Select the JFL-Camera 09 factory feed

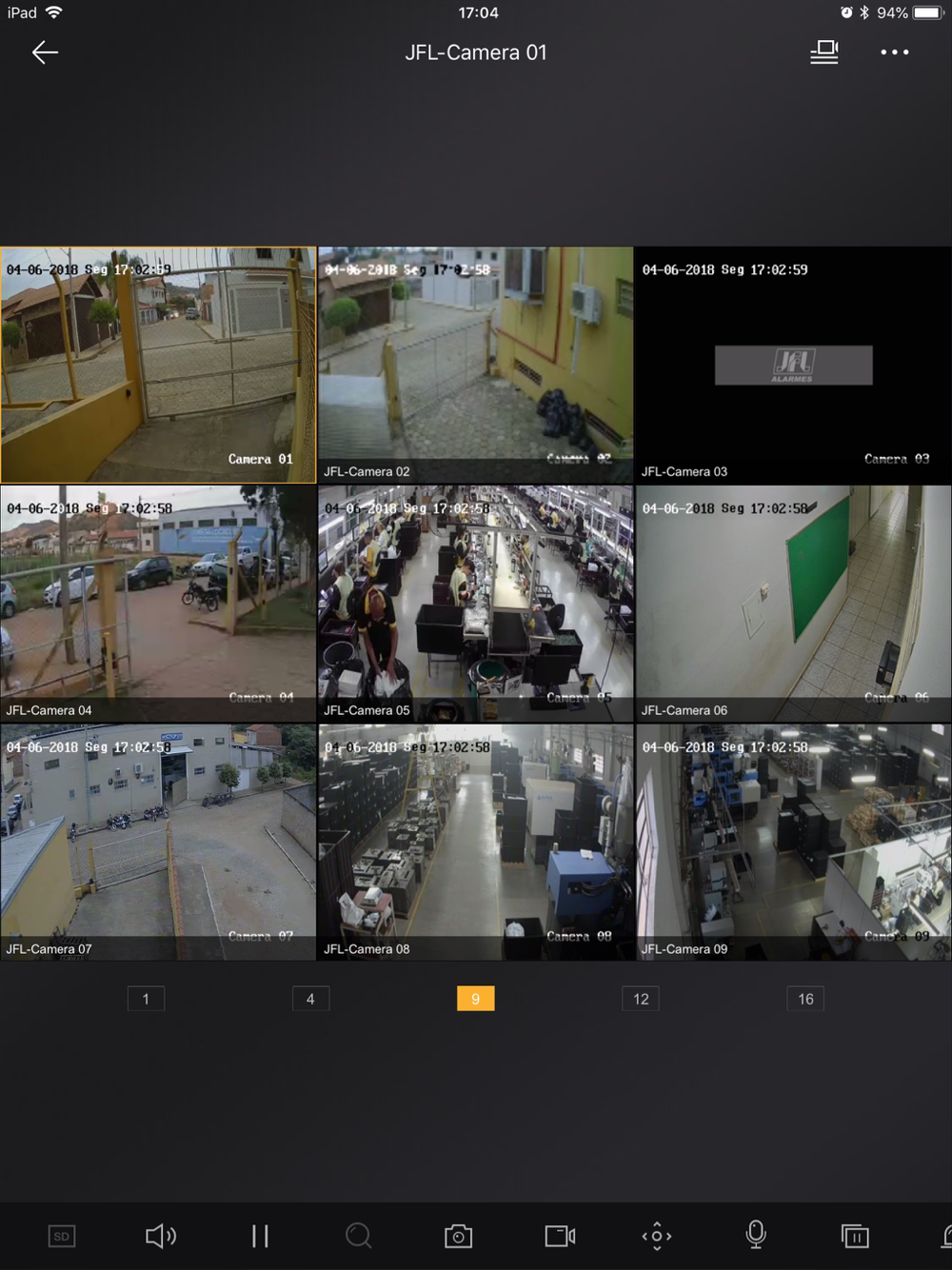pyautogui.click(x=793, y=843)
